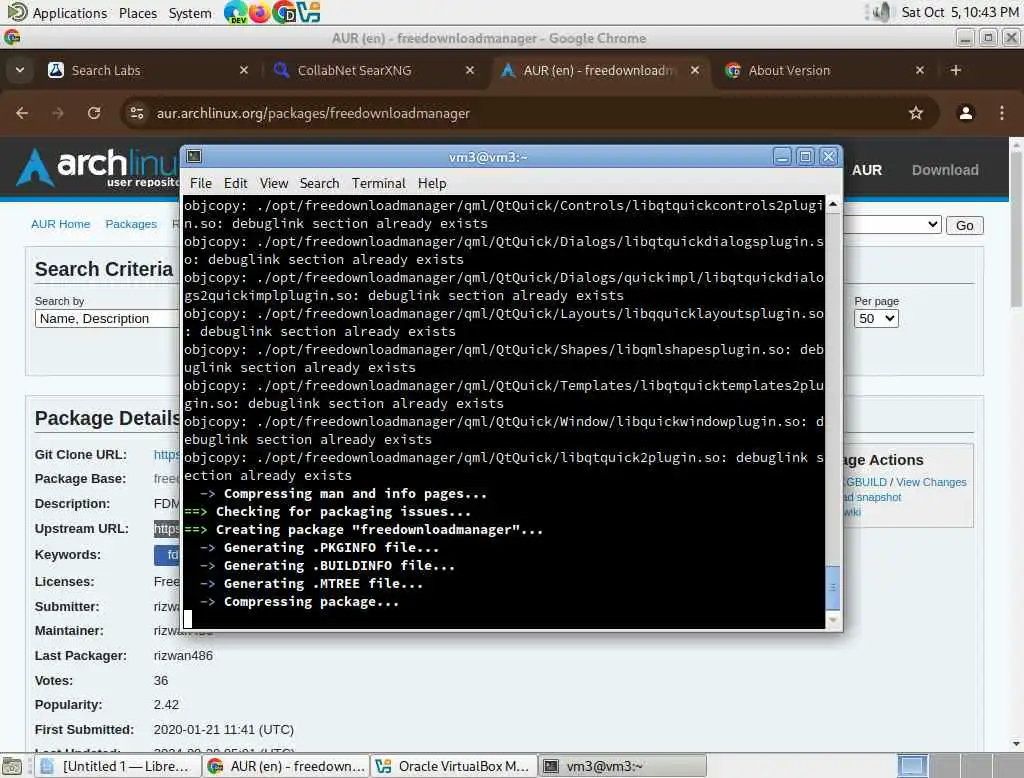
Task: Click the Arch Linux logo
Action: pos(97,167)
